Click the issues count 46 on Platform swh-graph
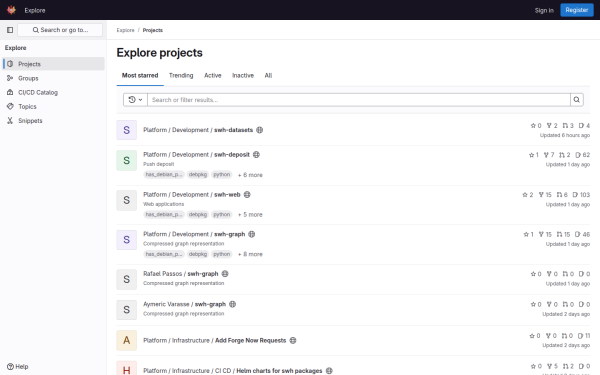Viewport: 600px width, 375px height. pyautogui.click(x=582, y=235)
